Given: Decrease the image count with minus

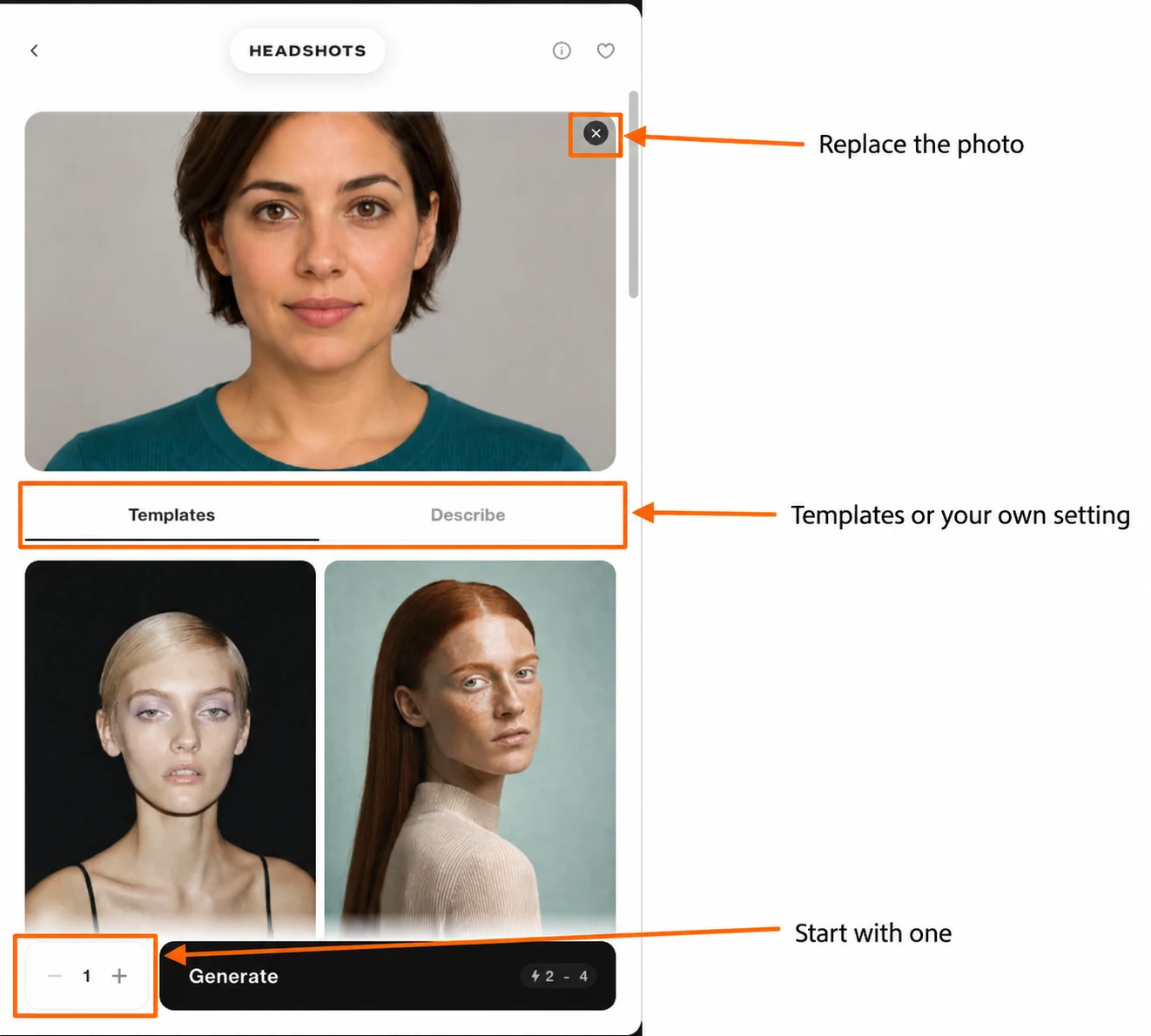Looking at the screenshot, I should 55,976.
